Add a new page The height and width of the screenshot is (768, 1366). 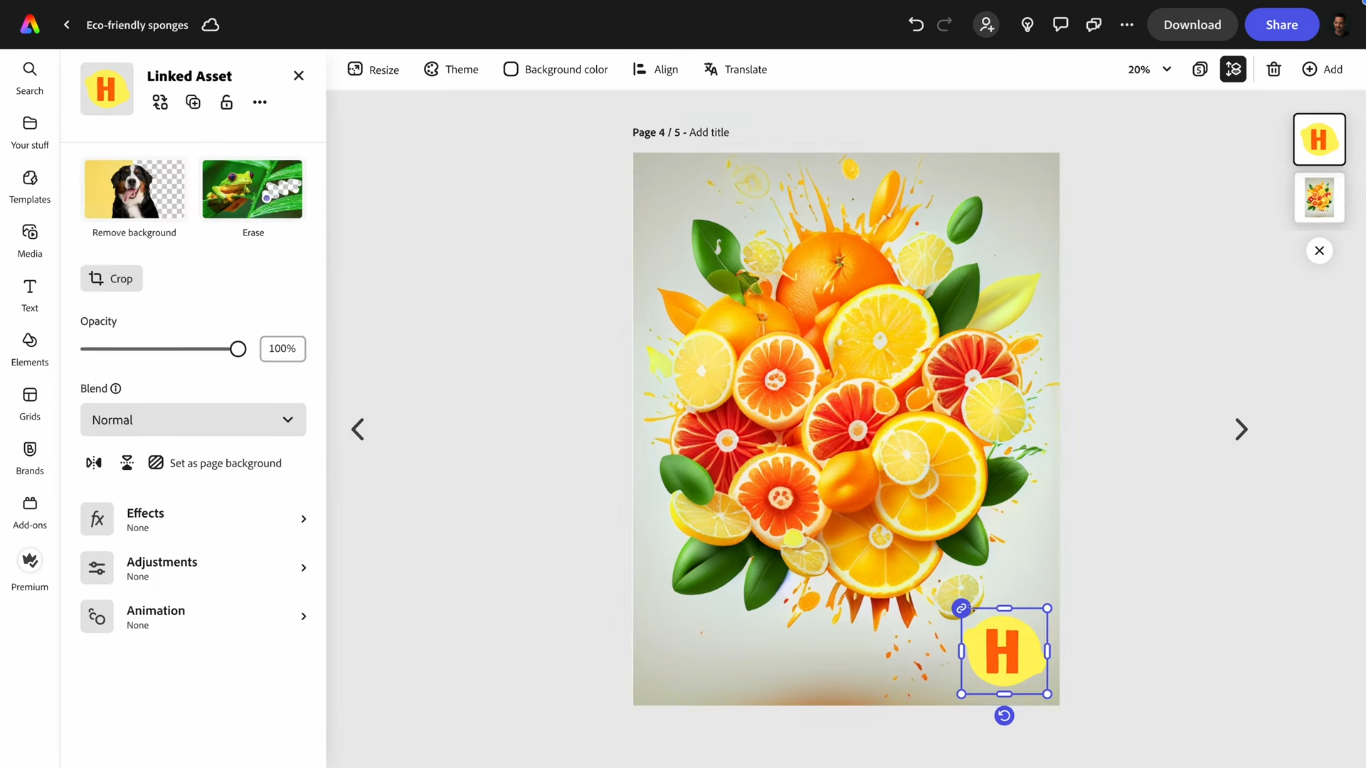(x=1322, y=69)
